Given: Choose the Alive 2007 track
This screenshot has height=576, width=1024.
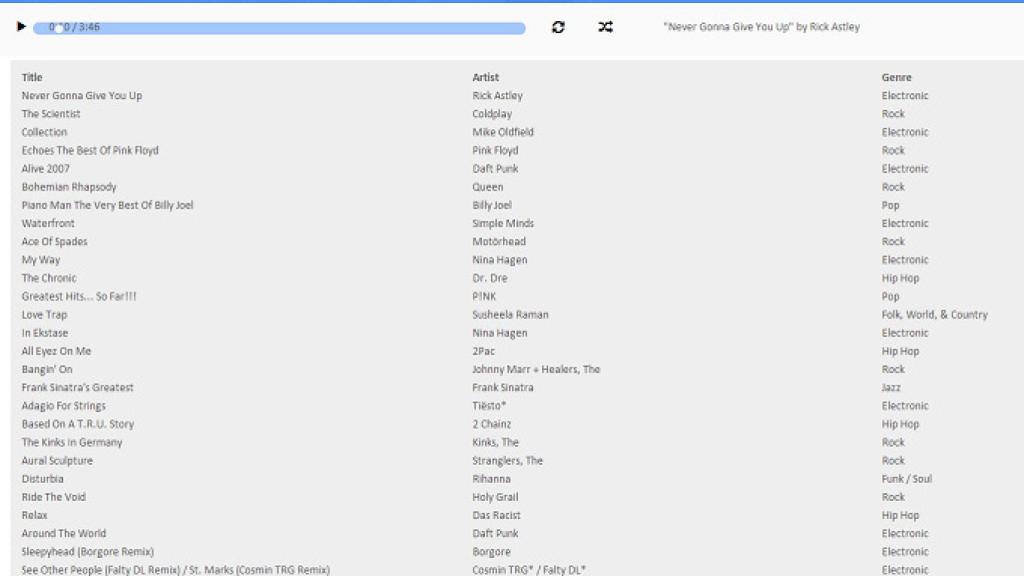Looking at the screenshot, I should click(x=46, y=169).
